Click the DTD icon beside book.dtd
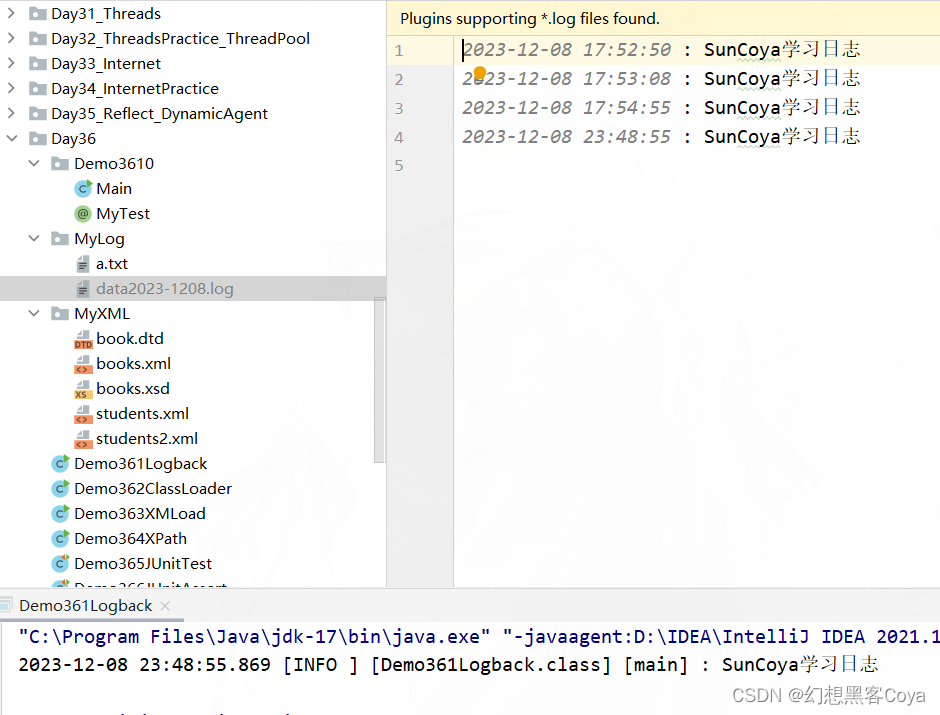Image resolution: width=940 pixels, height=715 pixels. tap(82, 338)
